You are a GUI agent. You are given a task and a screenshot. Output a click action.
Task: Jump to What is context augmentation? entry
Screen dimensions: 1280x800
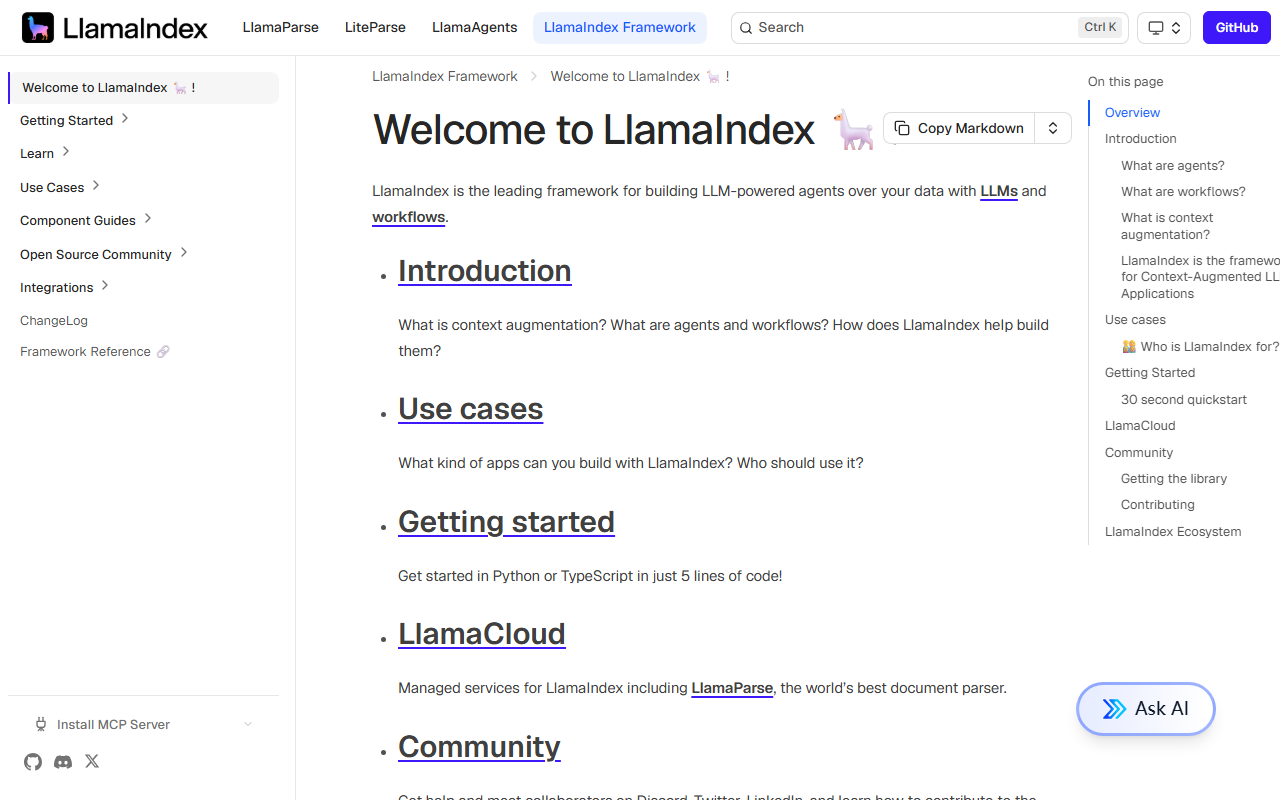point(1167,226)
